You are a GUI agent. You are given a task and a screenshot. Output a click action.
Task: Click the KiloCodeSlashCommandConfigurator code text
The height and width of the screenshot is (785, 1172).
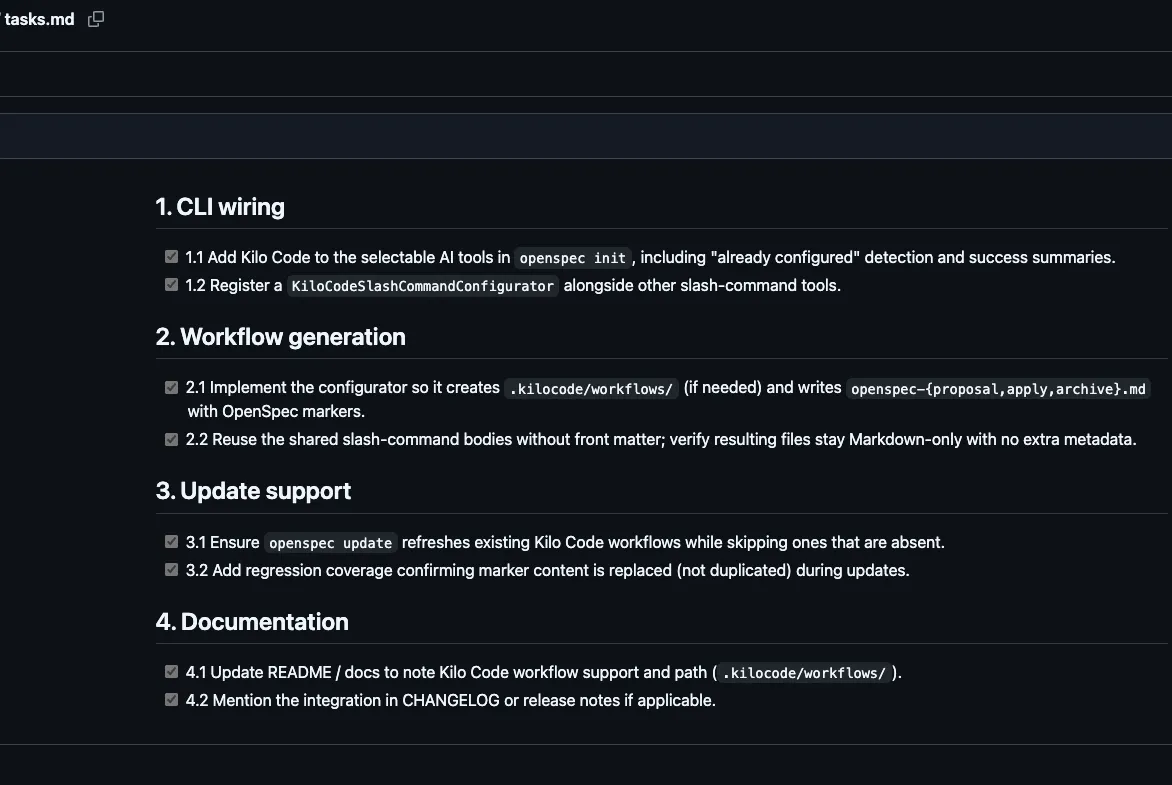point(422,286)
